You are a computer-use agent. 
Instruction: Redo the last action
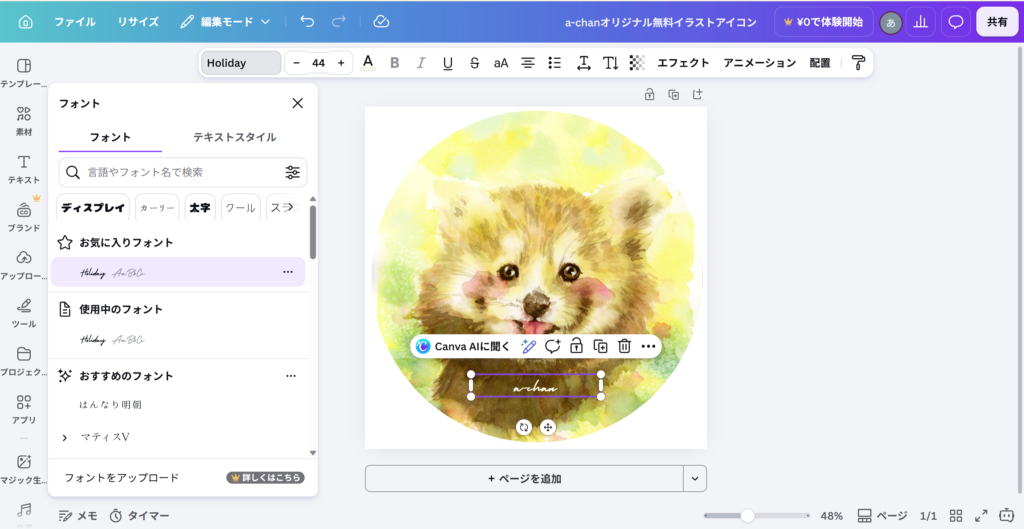coord(338,22)
